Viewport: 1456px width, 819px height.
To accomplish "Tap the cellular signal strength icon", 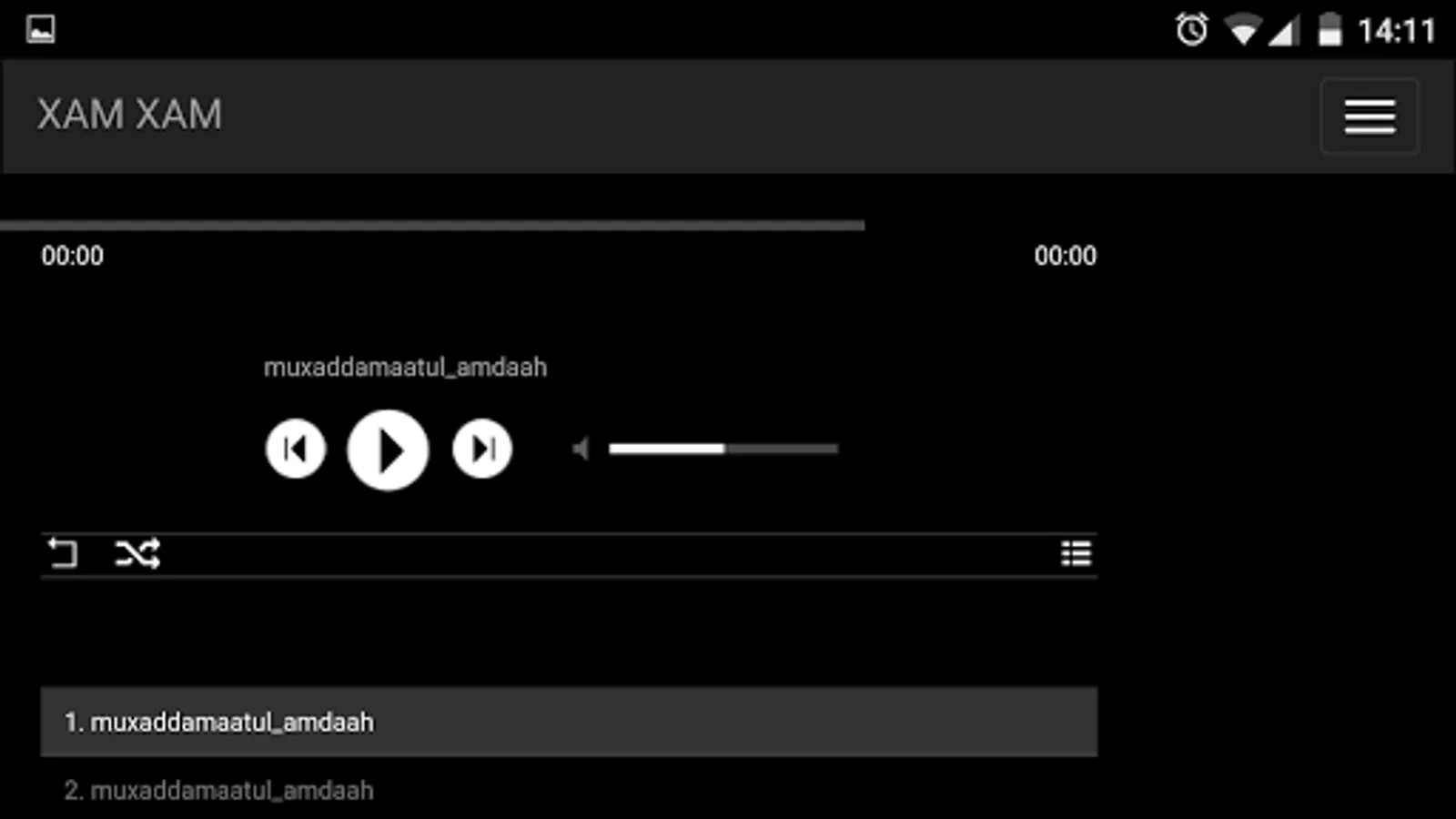I will (x=1283, y=32).
